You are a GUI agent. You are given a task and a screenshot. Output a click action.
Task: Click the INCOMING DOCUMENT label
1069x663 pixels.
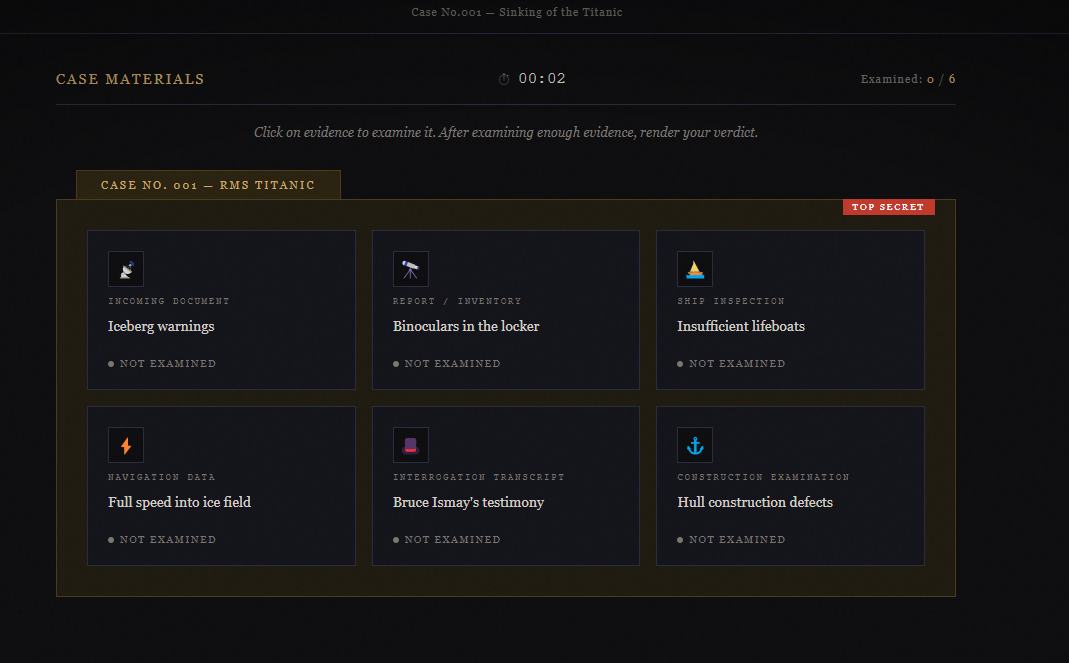(x=168, y=301)
